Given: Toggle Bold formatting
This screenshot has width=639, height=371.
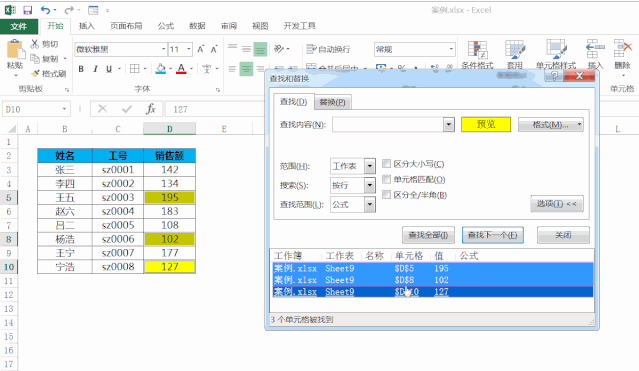Looking at the screenshot, I should coord(81,69).
